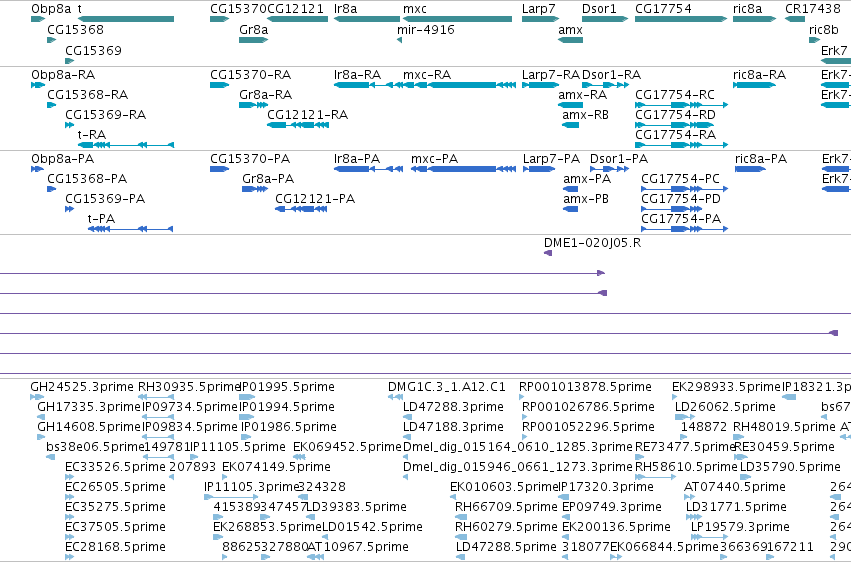Select the Gr8a-RA transcript label
This screenshot has height=562, width=851.
pos(265,95)
